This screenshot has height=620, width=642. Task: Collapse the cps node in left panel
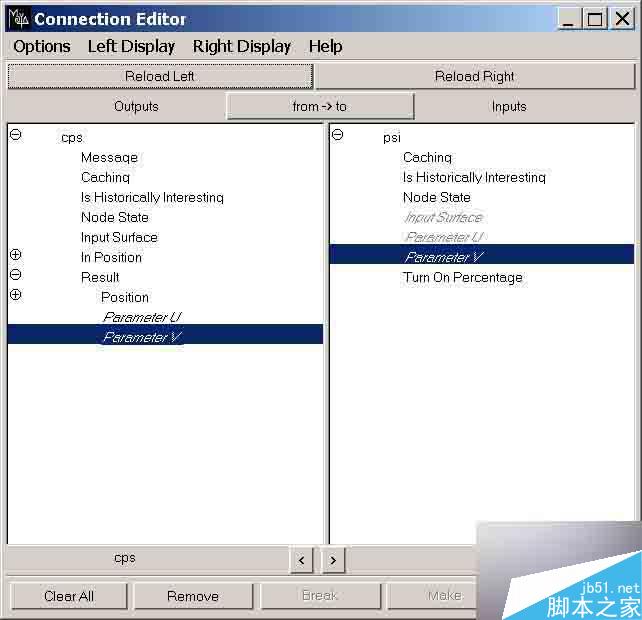coord(16,134)
